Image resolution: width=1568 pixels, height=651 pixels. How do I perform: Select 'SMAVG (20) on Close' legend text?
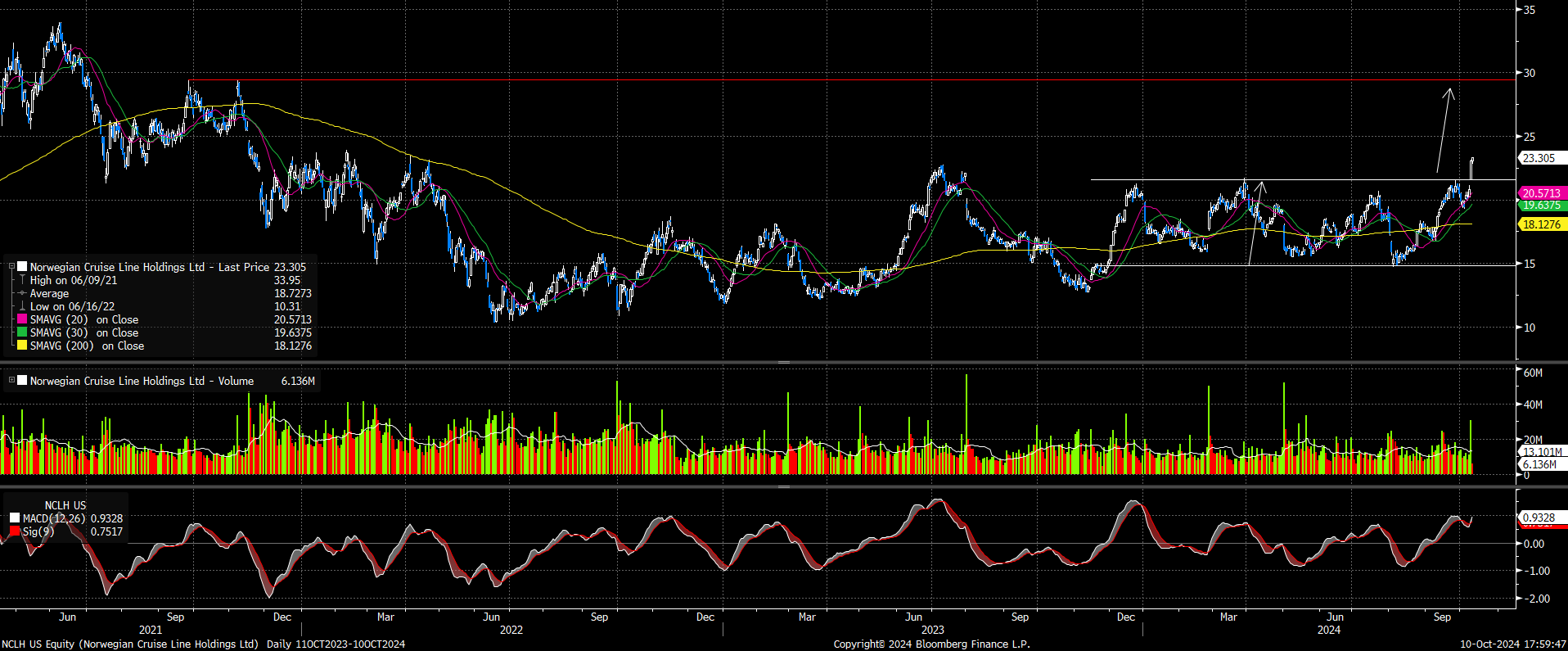click(84, 319)
